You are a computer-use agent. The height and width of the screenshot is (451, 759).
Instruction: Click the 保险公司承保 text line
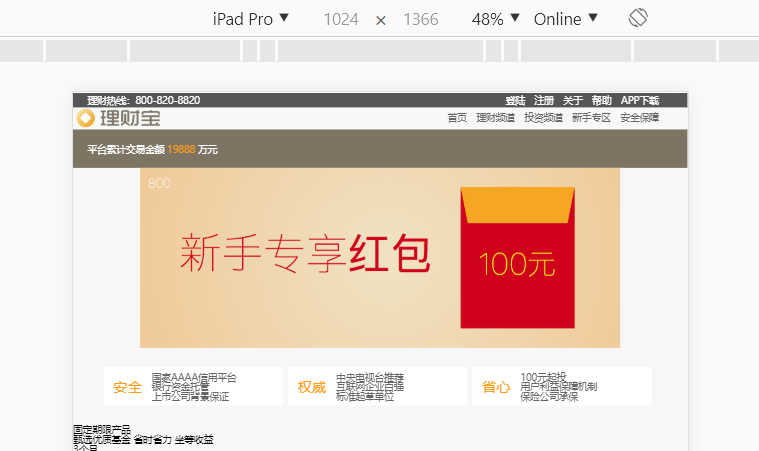point(549,397)
